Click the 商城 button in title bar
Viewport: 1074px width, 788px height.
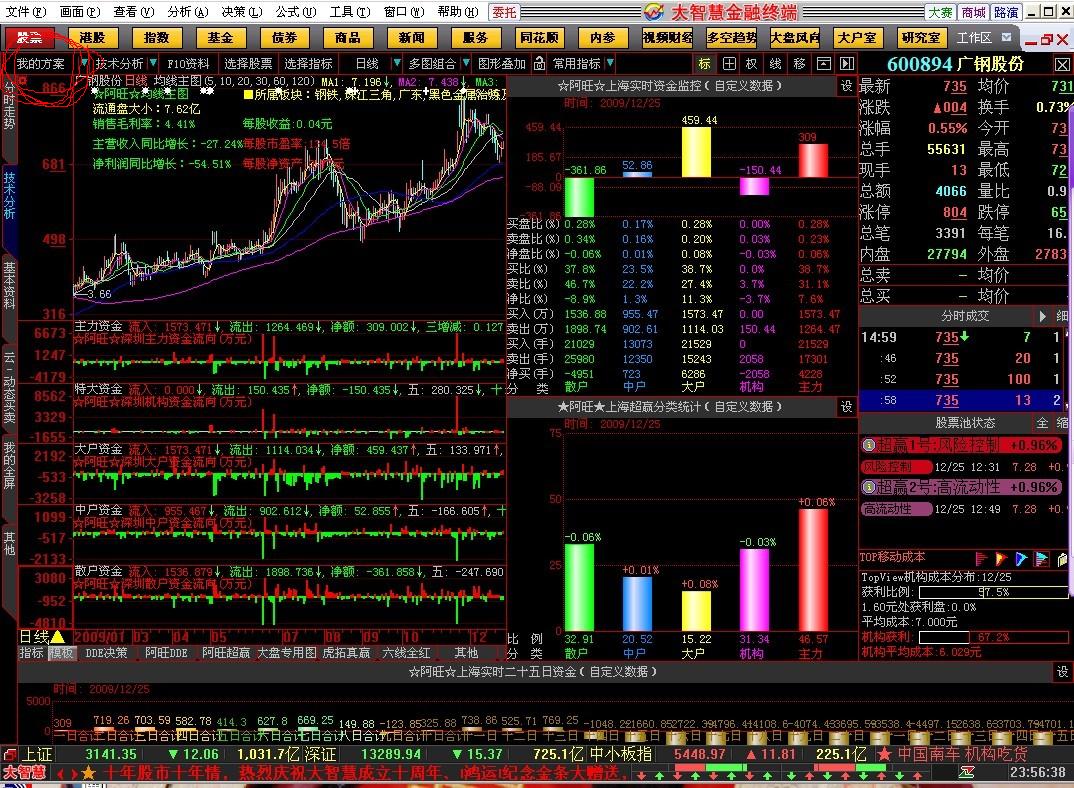click(973, 12)
